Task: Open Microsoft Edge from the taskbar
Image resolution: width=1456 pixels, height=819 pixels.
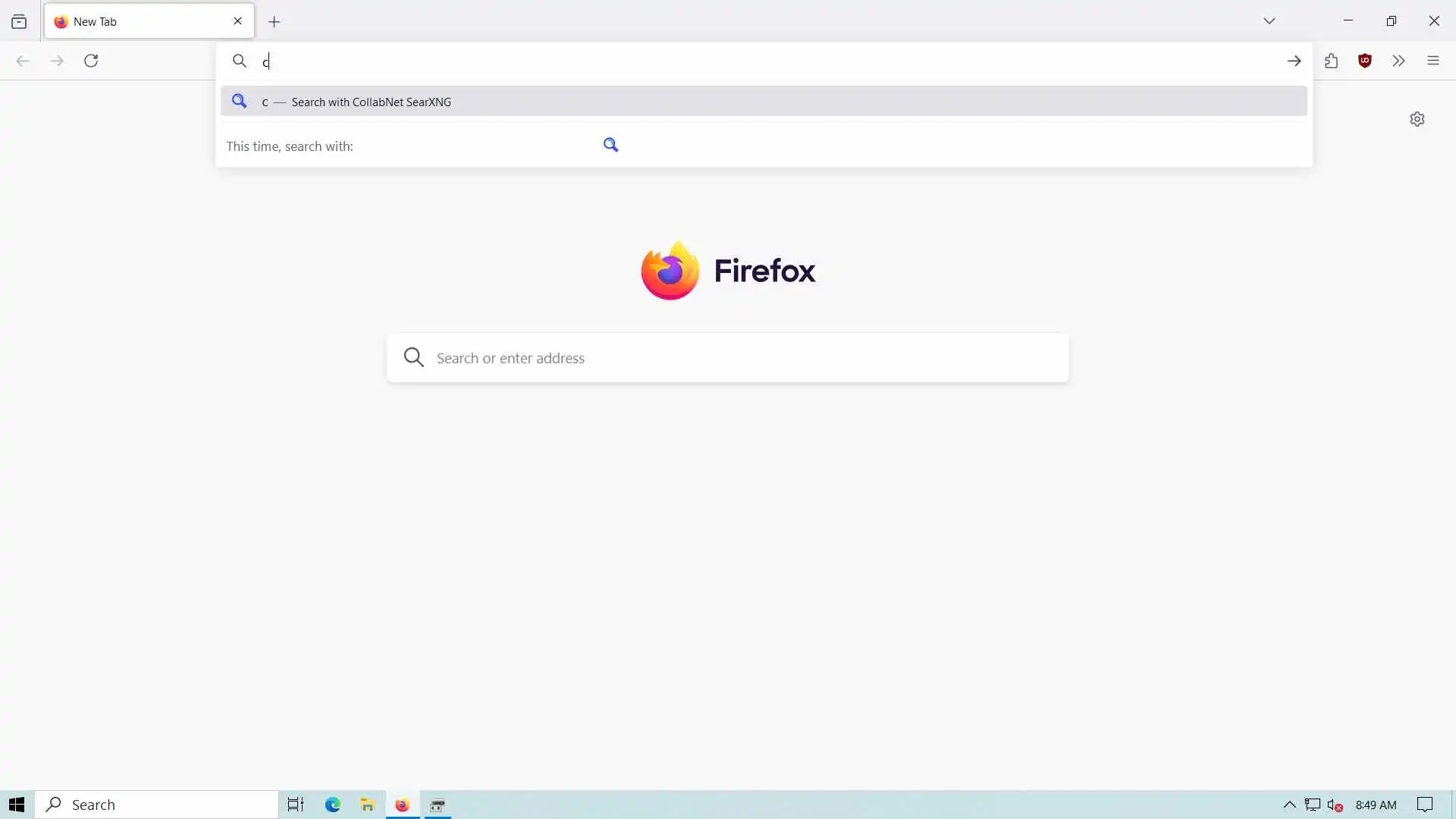Action: pyautogui.click(x=332, y=805)
